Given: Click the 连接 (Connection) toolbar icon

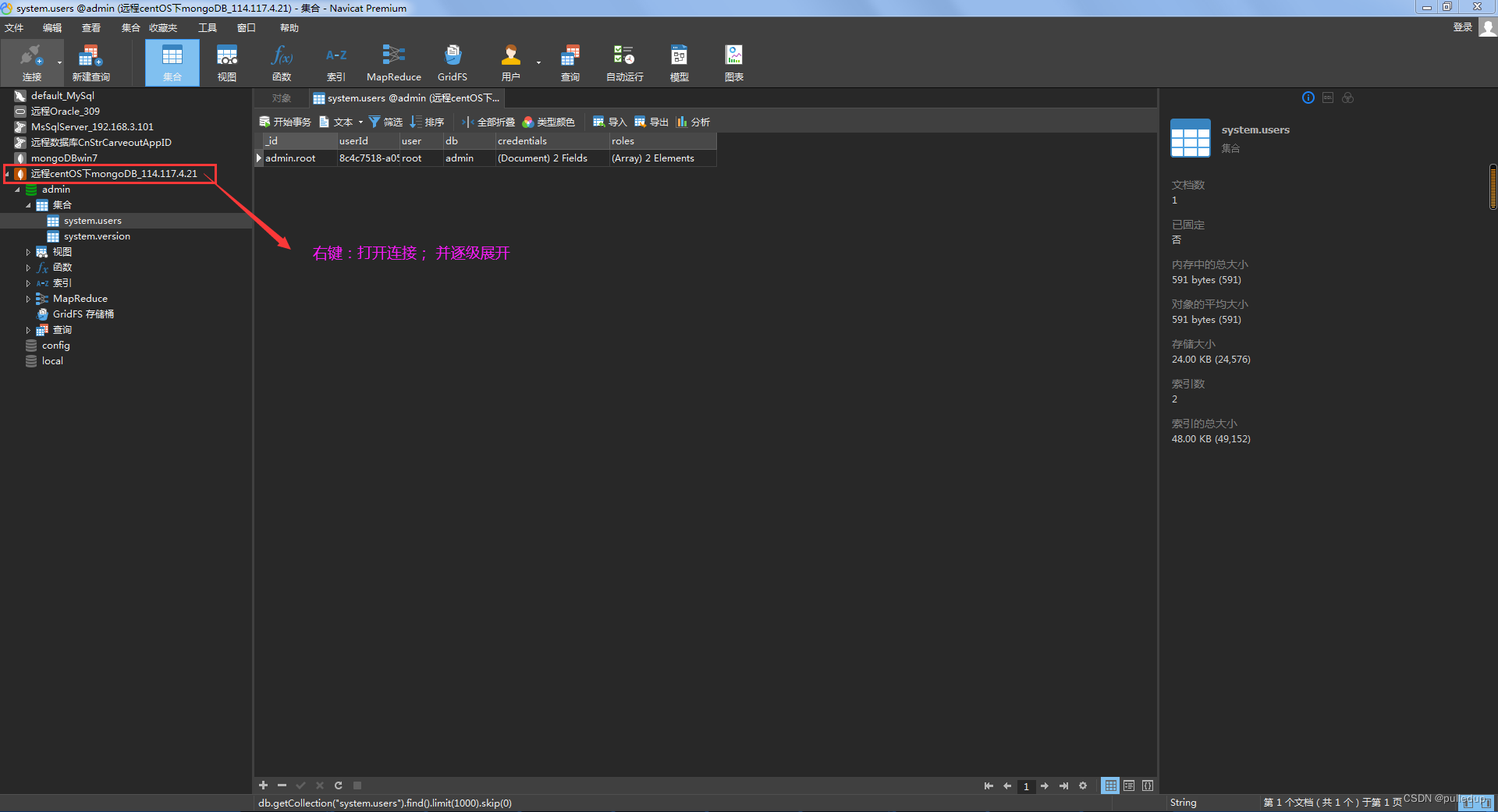Looking at the screenshot, I should coord(31,62).
